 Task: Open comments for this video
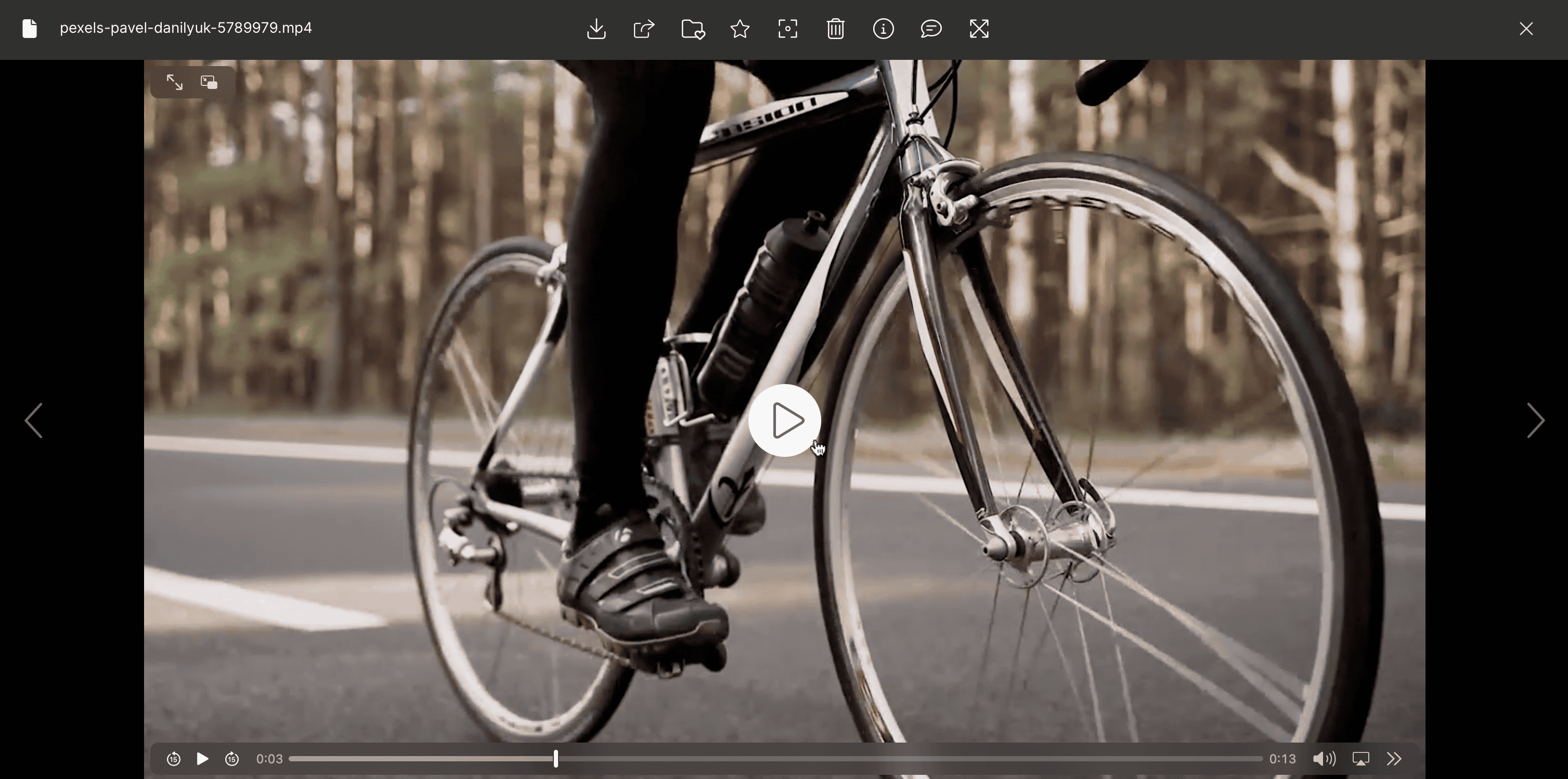point(931,29)
